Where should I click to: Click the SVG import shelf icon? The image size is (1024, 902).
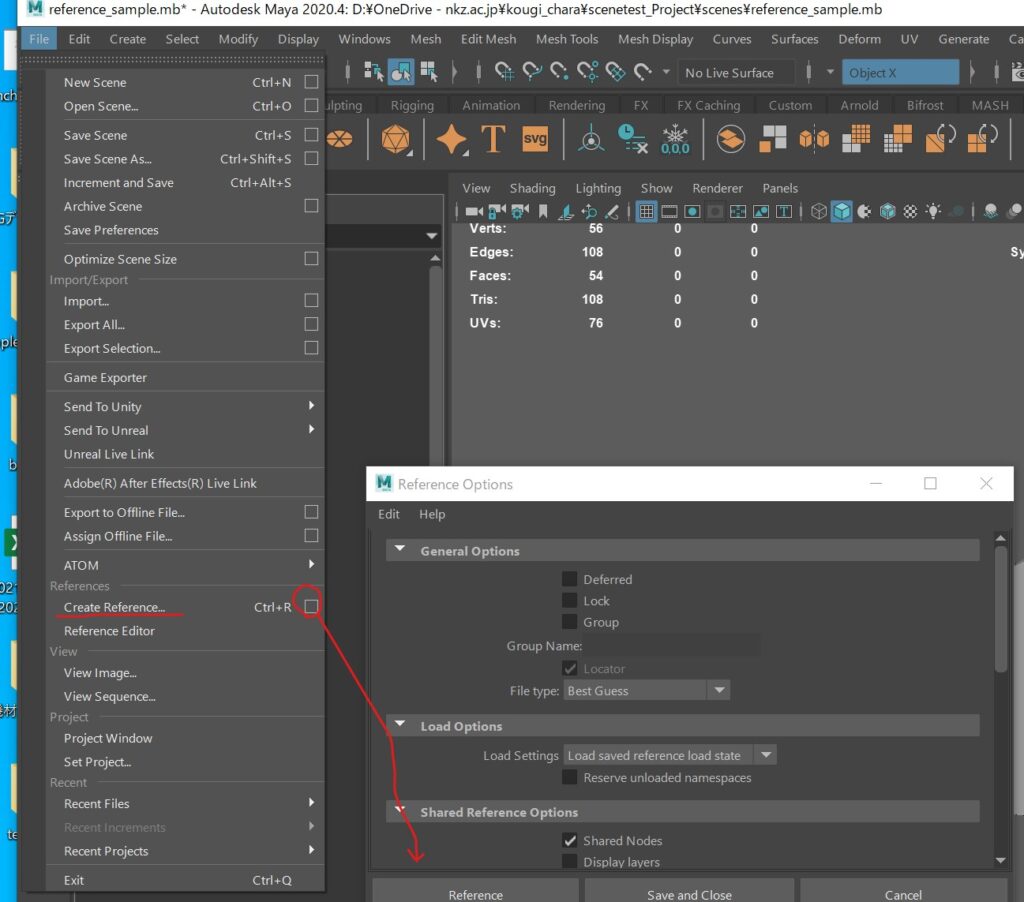tap(535, 139)
